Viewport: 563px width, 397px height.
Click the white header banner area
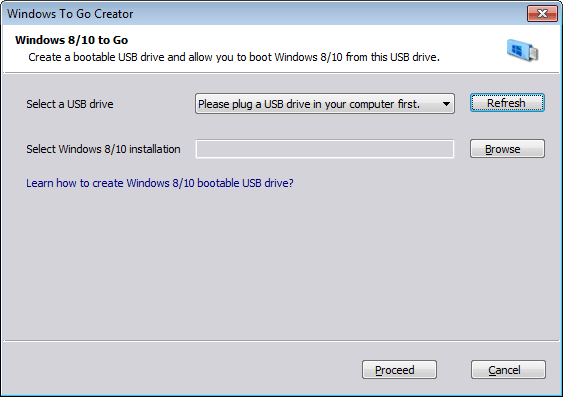coord(282,48)
